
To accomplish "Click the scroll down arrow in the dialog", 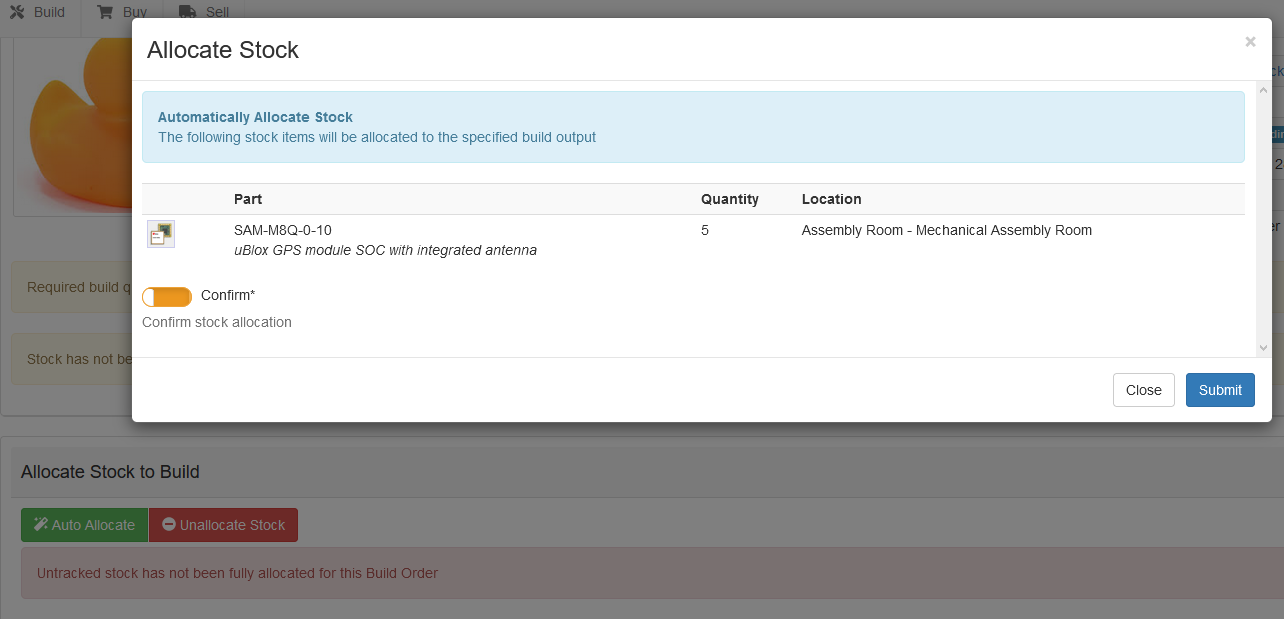I will coord(1263,347).
